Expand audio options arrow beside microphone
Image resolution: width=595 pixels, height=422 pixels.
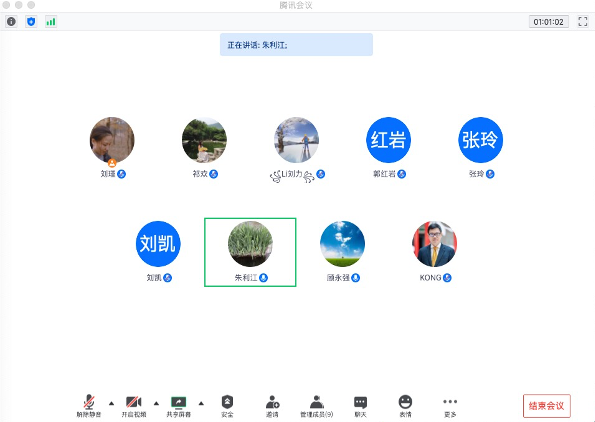point(111,403)
